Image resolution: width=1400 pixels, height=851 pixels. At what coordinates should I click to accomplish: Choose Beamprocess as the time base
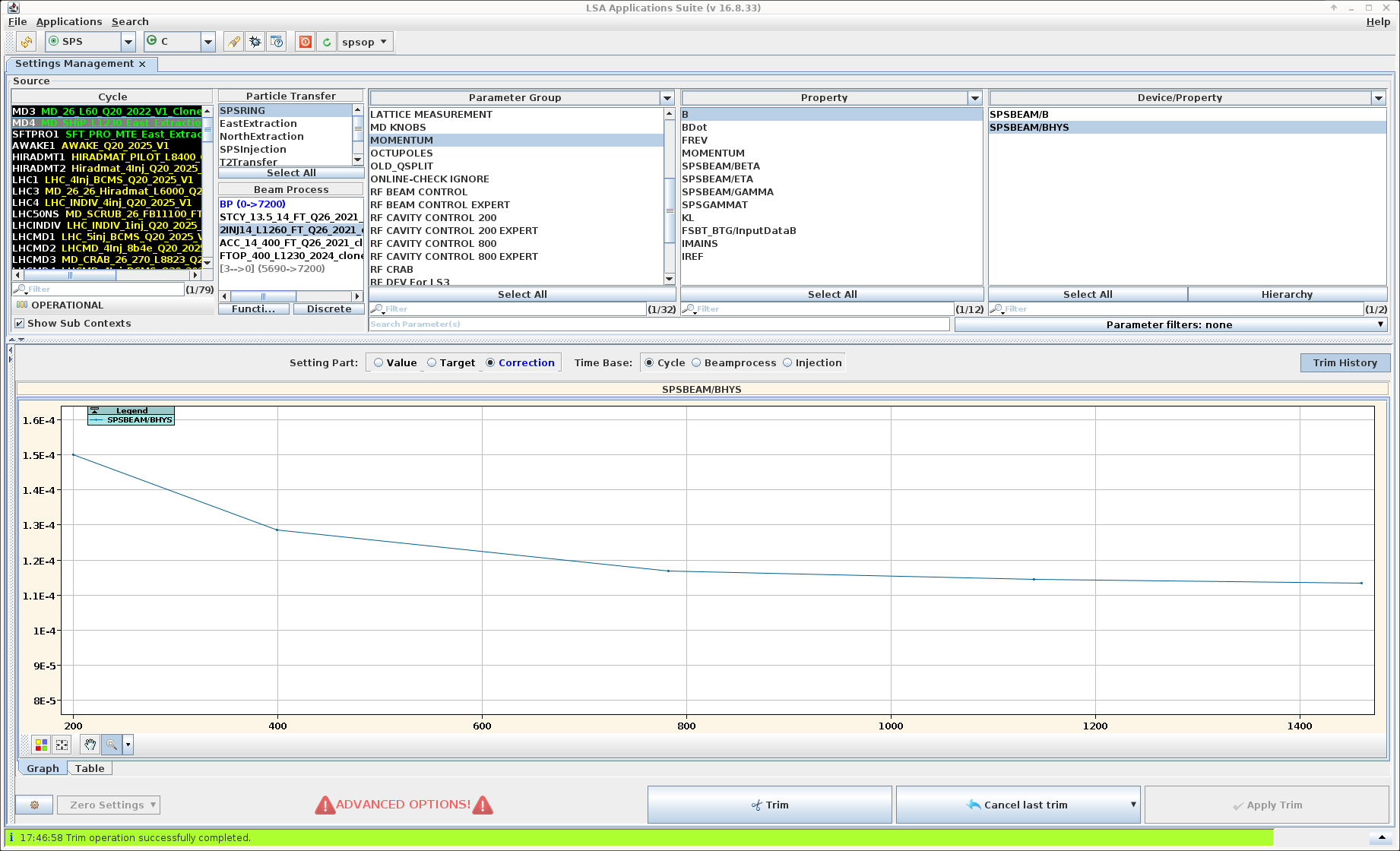coord(696,363)
